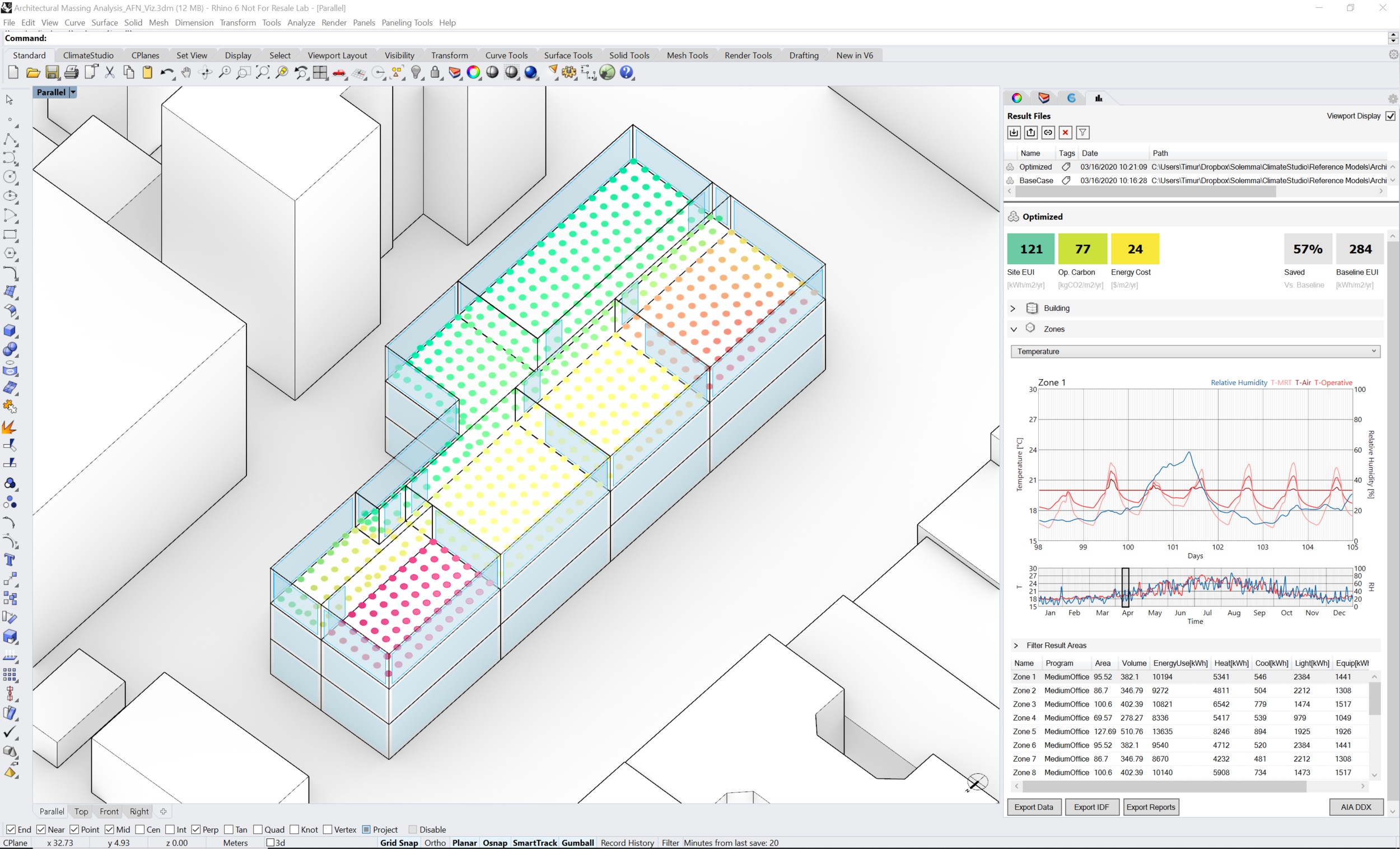The image size is (1400, 849).
Task: Select the Text tool in left sidebar
Action: click(10, 560)
